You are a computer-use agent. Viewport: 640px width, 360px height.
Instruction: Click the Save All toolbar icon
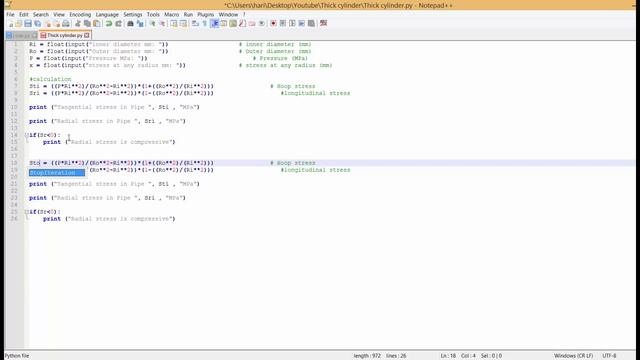click(38, 24)
